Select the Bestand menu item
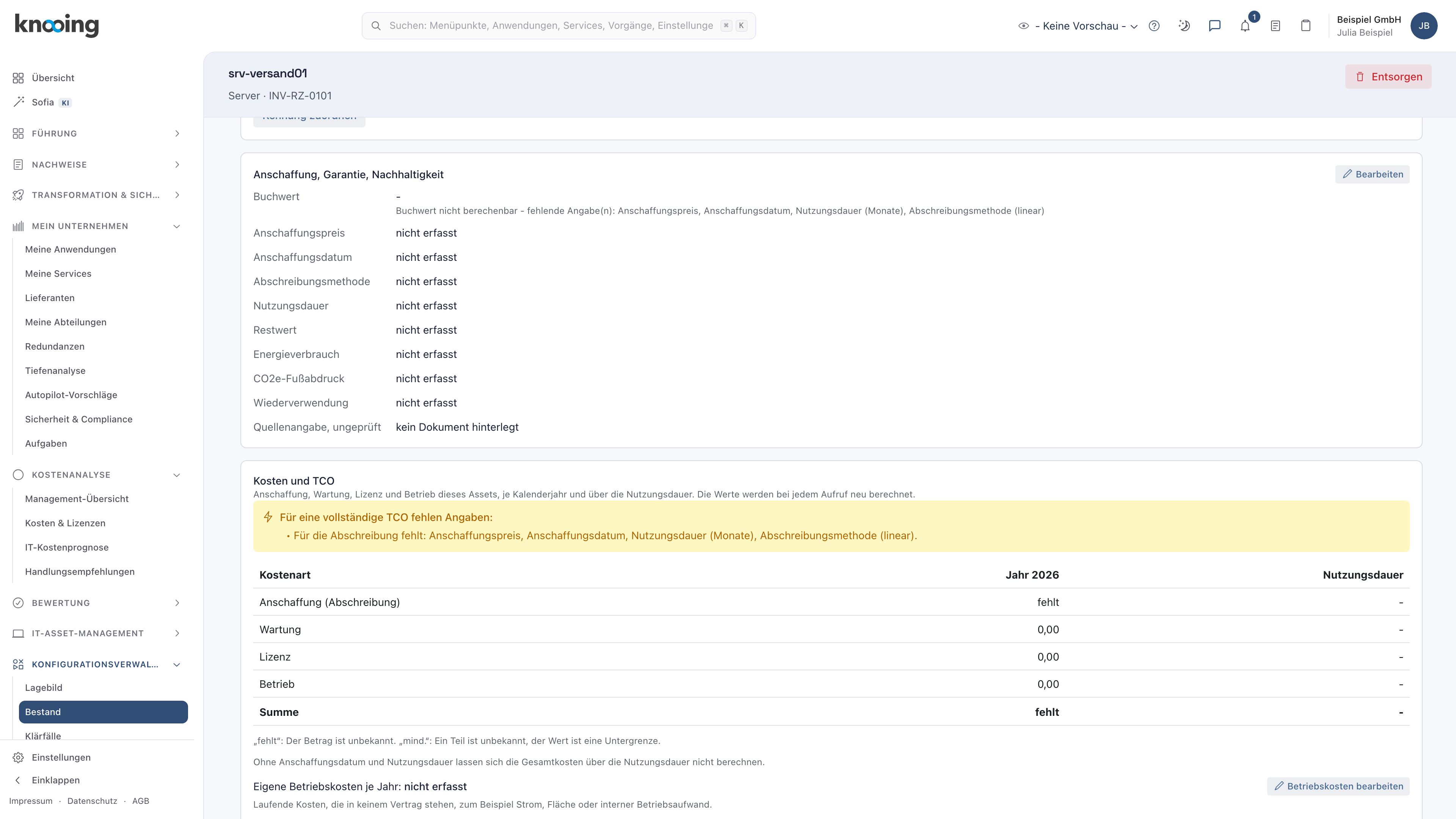Screen dimensions: 1456x819 (x=104, y=712)
